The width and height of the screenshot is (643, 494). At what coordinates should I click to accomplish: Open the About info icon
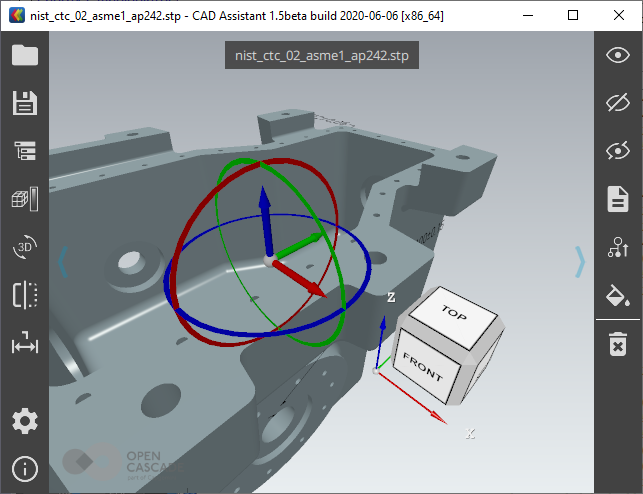click(24, 468)
